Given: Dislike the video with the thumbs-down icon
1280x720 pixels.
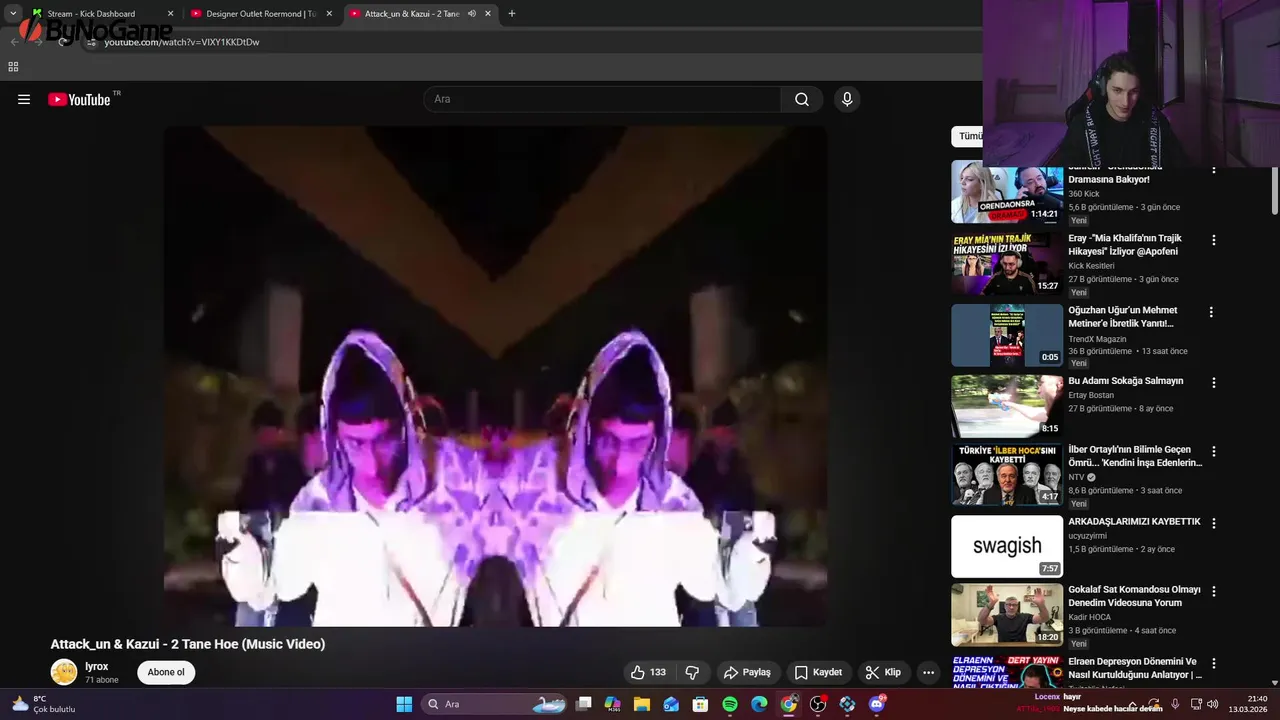Looking at the screenshot, I should point(692,672).
